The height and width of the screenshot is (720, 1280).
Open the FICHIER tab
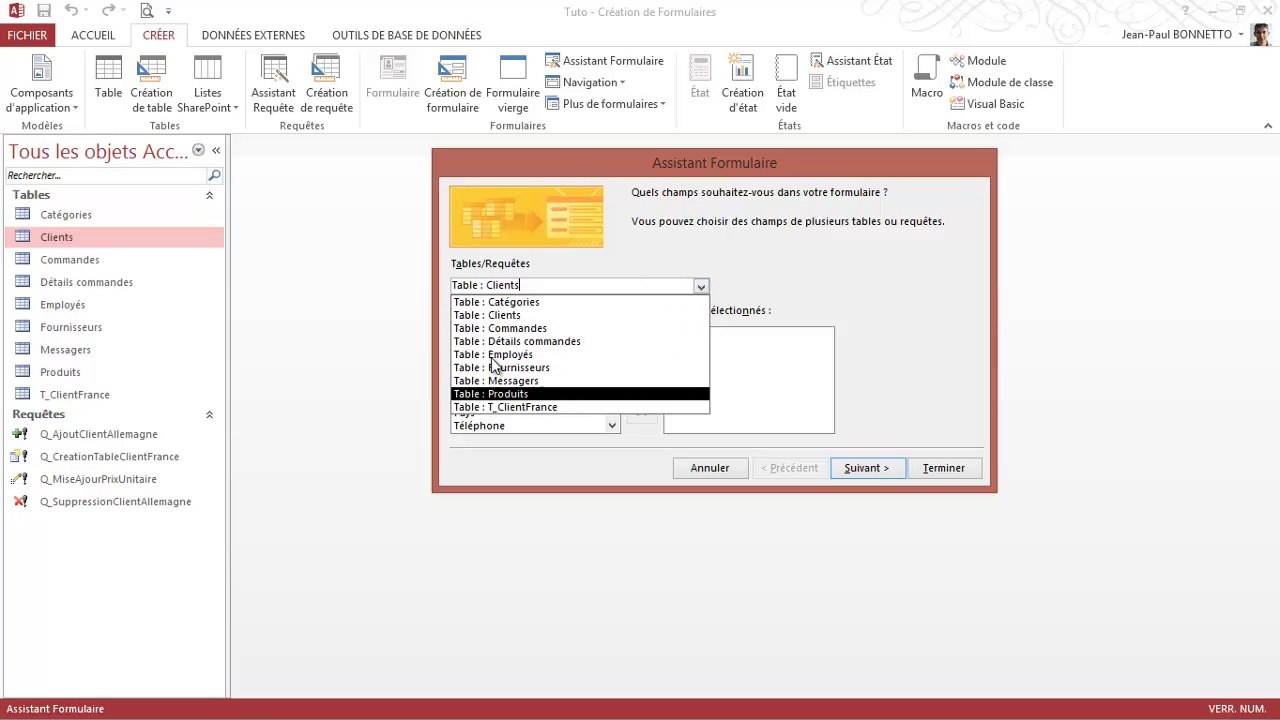27,35
